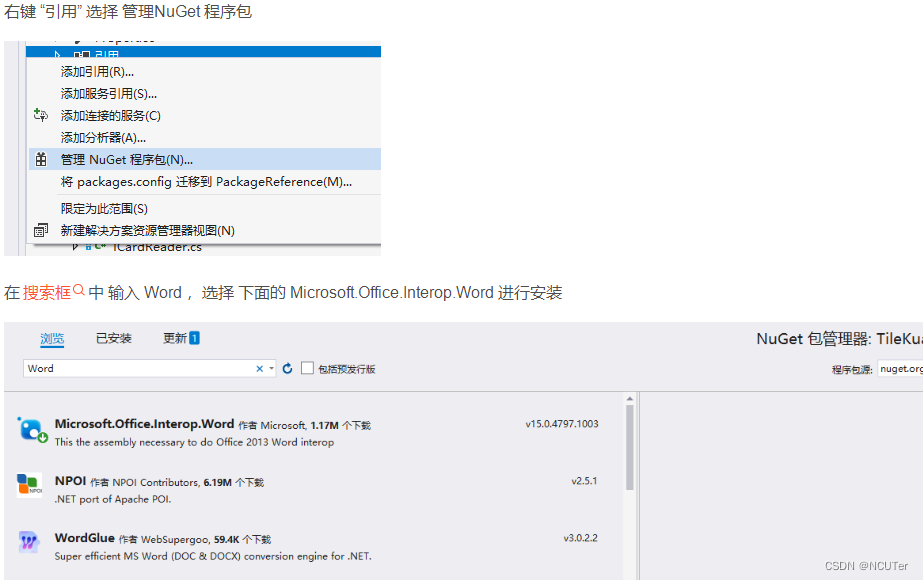The height and width of the screenshot is (580, 923).
Task: Switch to the 已安装 tab
Action: (x=114, y=338)
